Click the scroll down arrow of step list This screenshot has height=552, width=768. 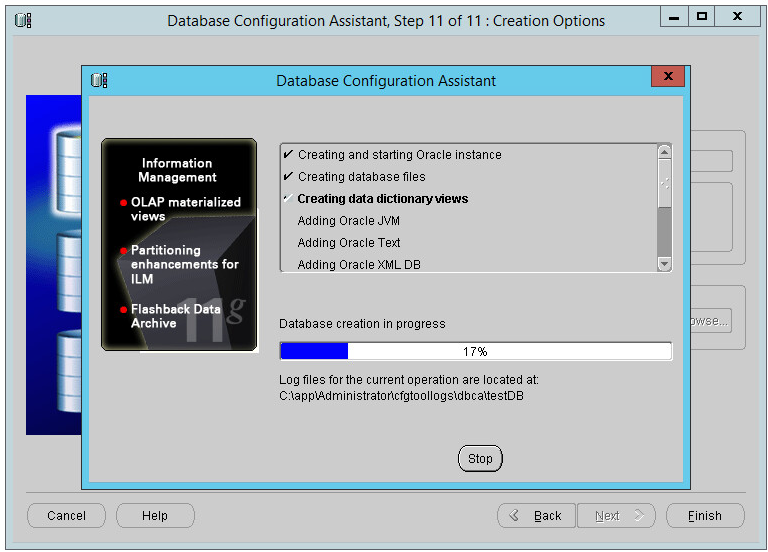664,264
